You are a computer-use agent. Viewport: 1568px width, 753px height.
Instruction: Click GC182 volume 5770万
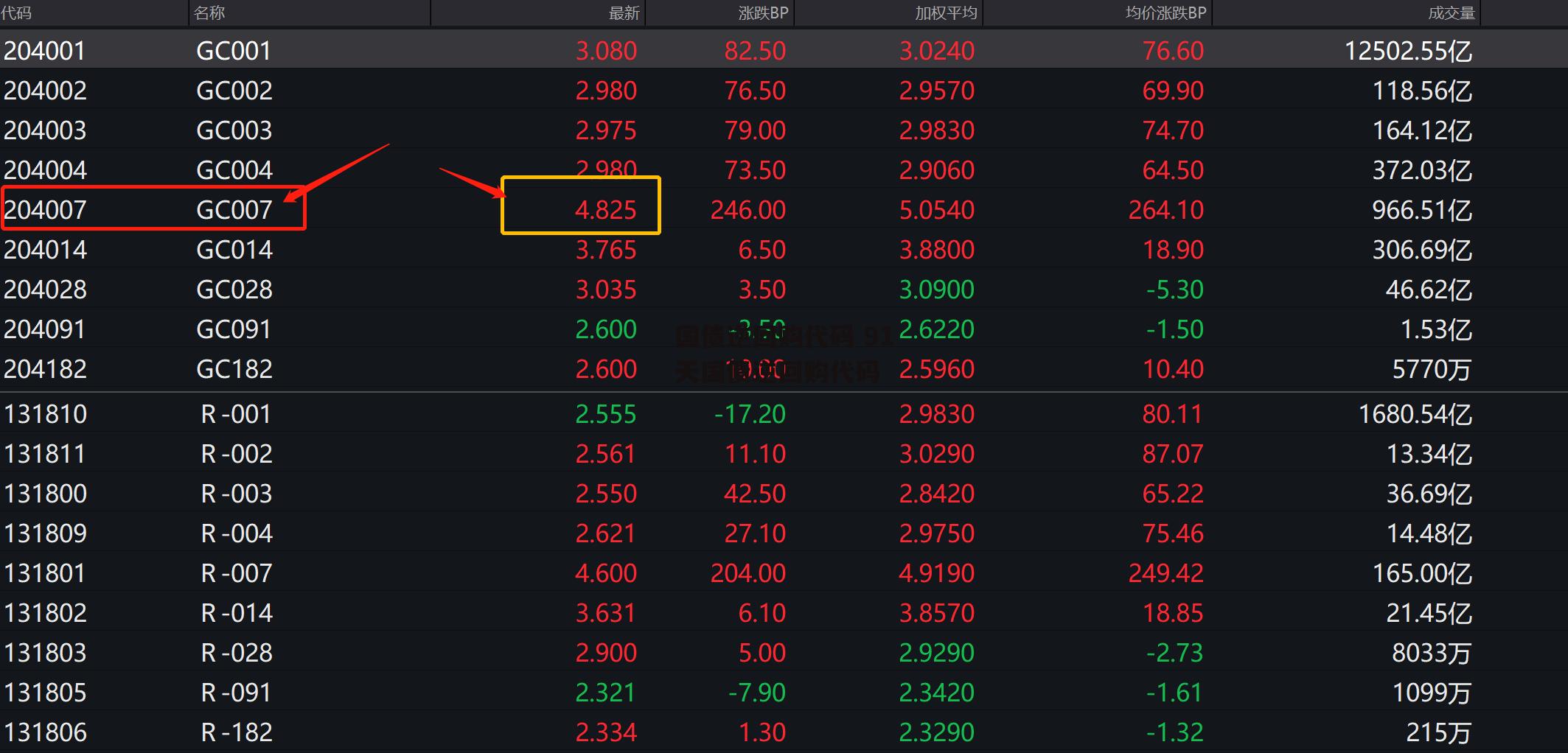click(x=1432, y=369)
